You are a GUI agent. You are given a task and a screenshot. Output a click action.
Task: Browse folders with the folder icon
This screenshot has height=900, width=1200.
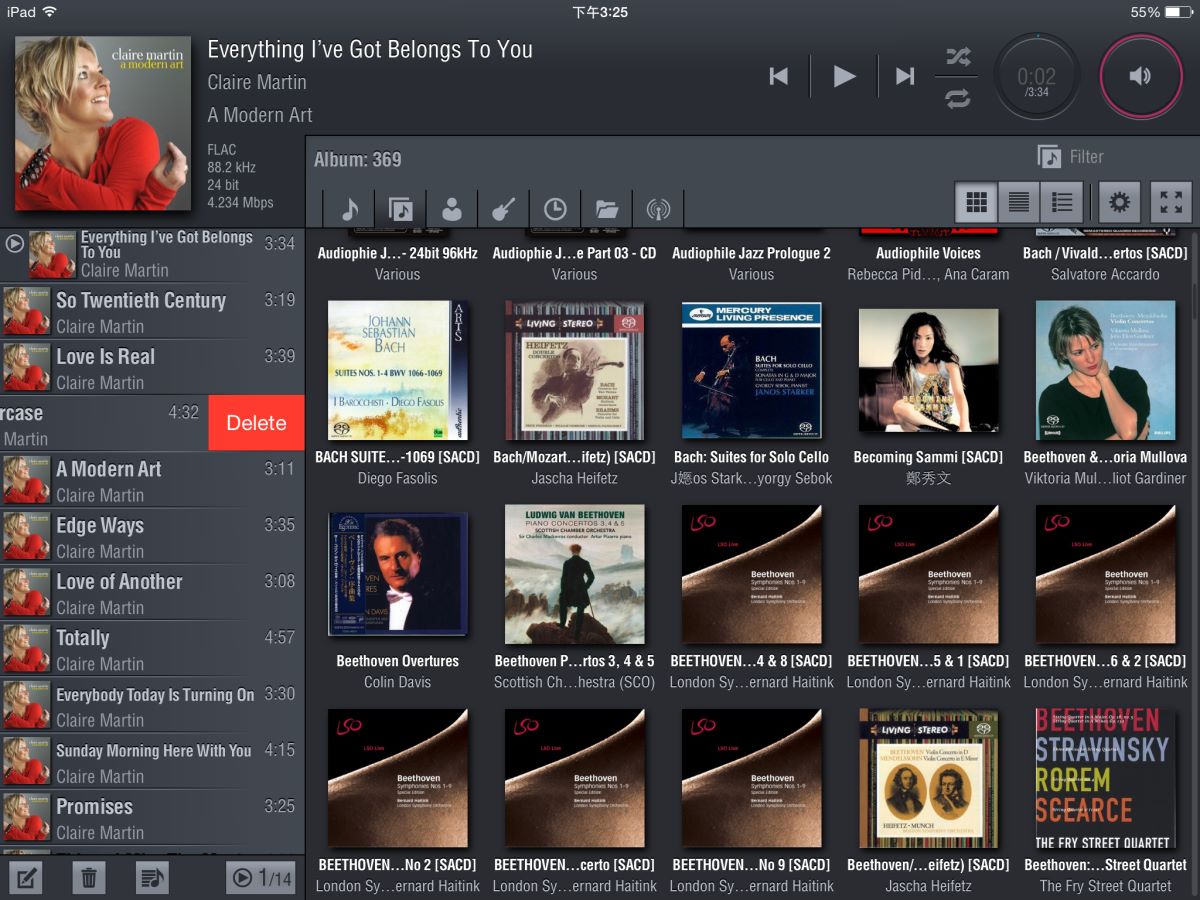click(606, 208)
